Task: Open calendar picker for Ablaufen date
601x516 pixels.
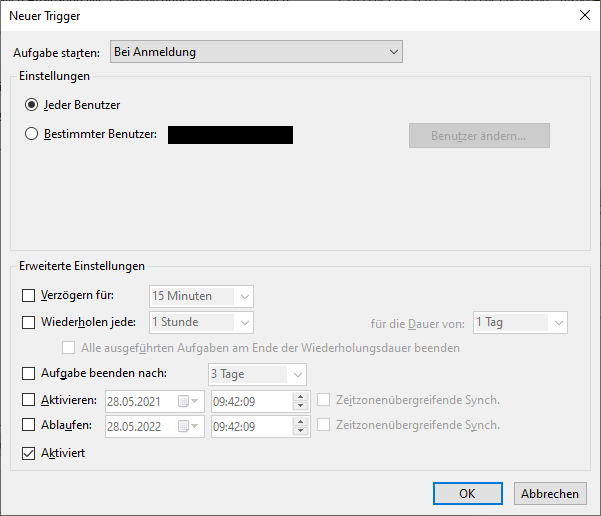Action: coord(188,426)
